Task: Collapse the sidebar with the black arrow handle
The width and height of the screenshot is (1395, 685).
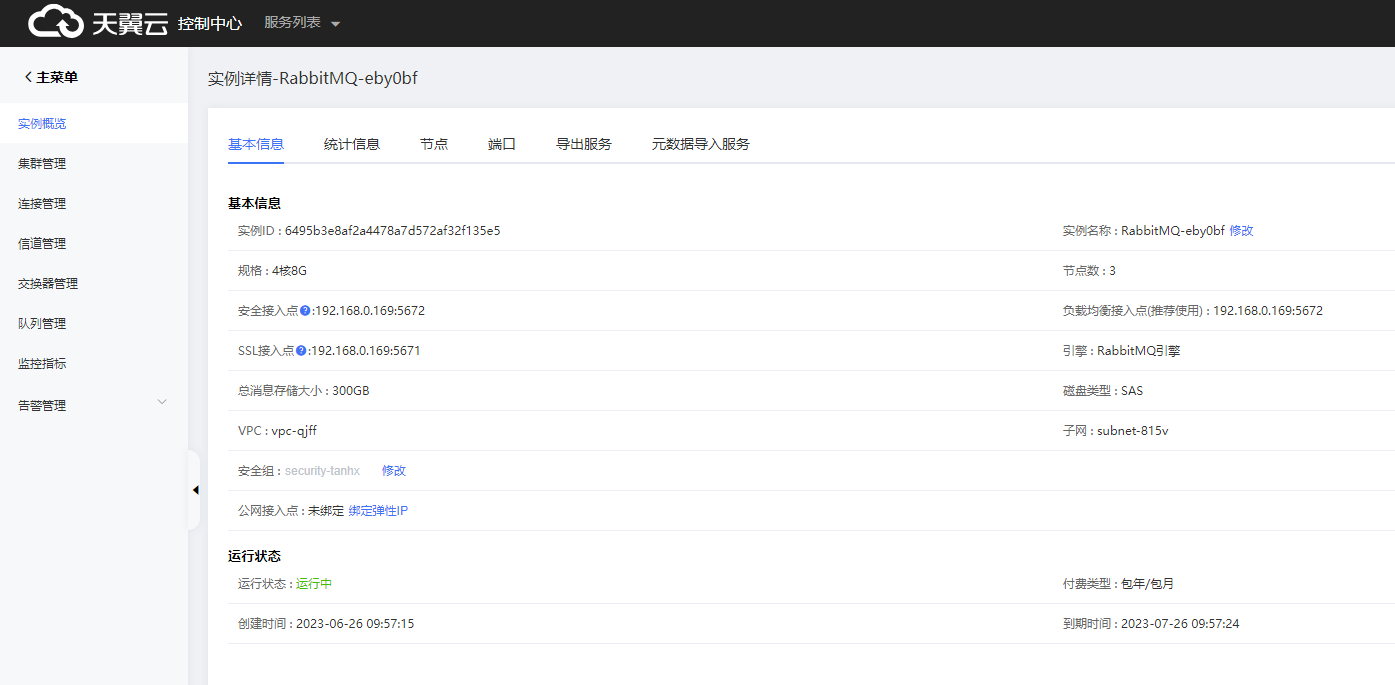Action: point(195,490)
